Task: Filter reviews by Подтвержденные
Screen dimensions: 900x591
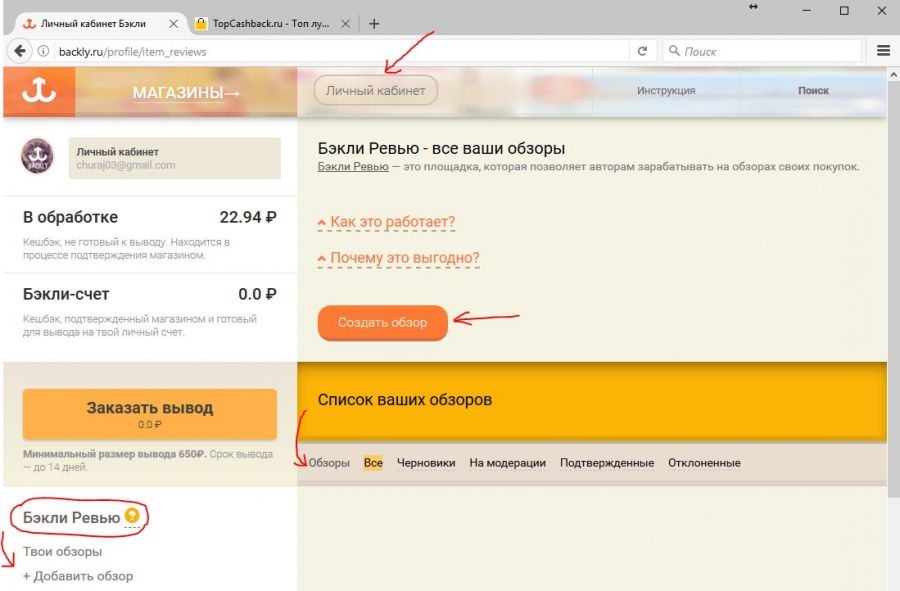Action: point(607,462)
